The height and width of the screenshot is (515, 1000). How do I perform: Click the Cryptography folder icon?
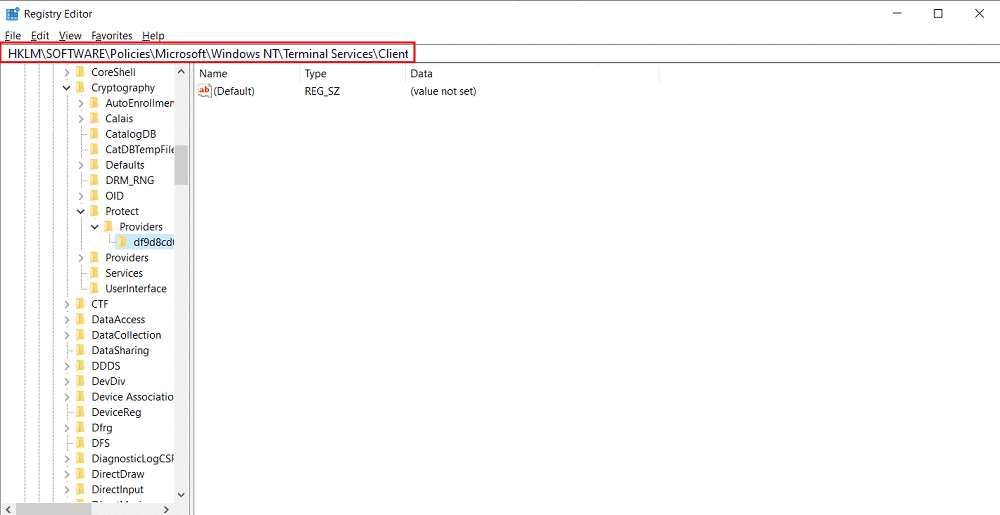[x=80, y=88]
